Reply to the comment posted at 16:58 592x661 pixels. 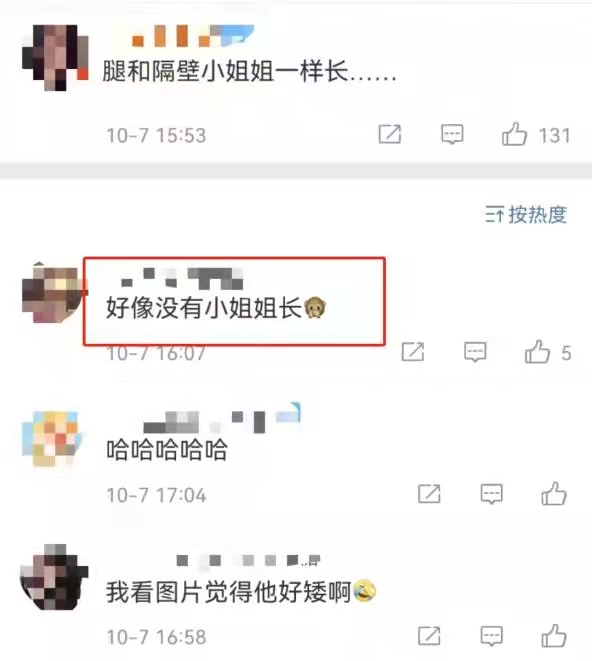click(492, 636)
